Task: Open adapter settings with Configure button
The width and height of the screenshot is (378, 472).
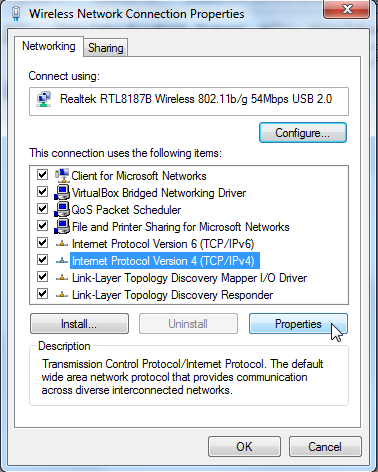Action: click(x=303, y=133)
